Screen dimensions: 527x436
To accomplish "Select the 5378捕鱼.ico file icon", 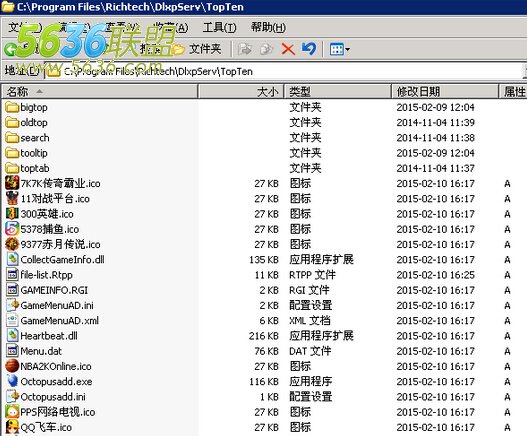I will point(12,229).
